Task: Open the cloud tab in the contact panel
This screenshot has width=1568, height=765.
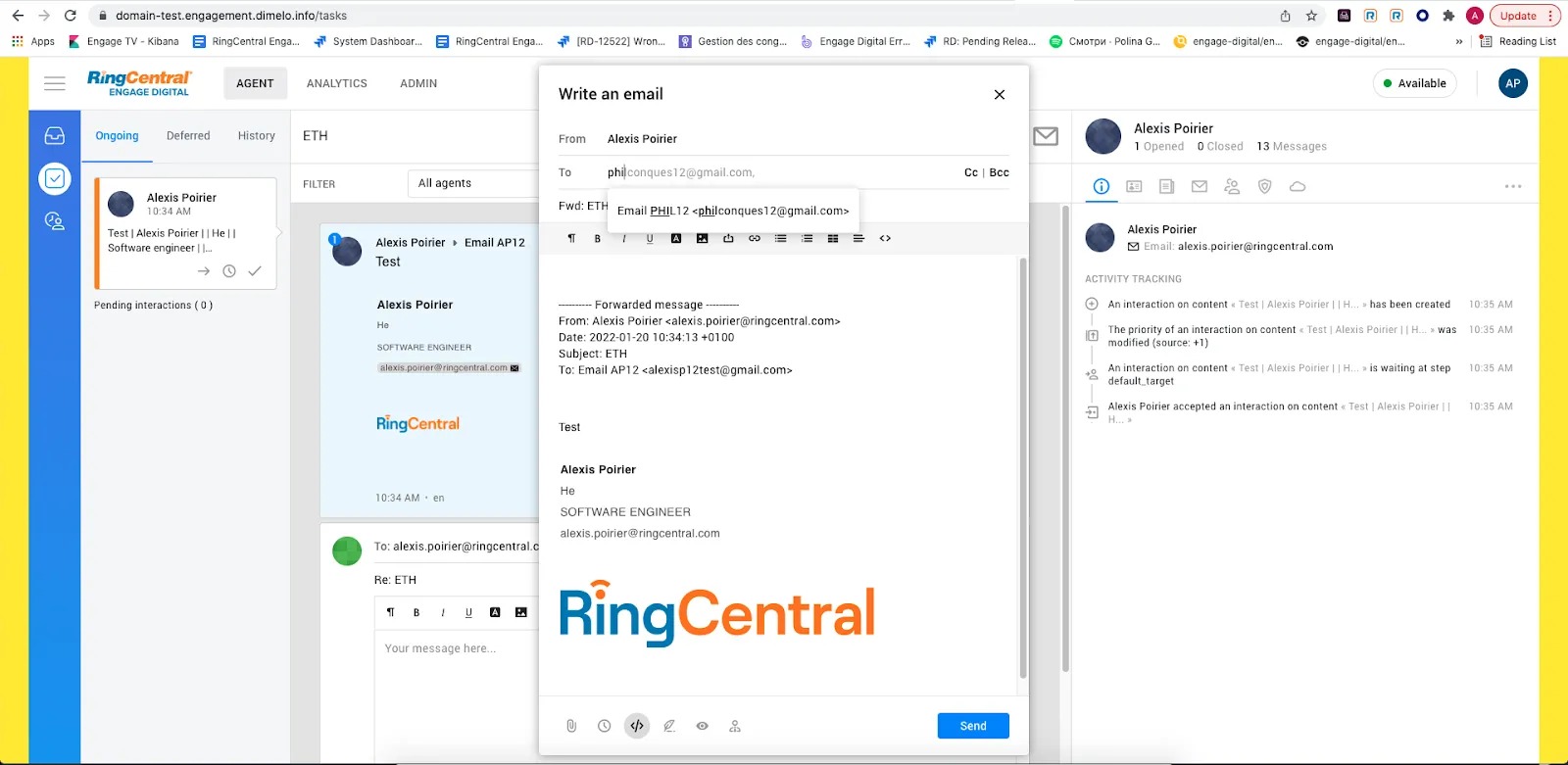Action: [1298, 186]
